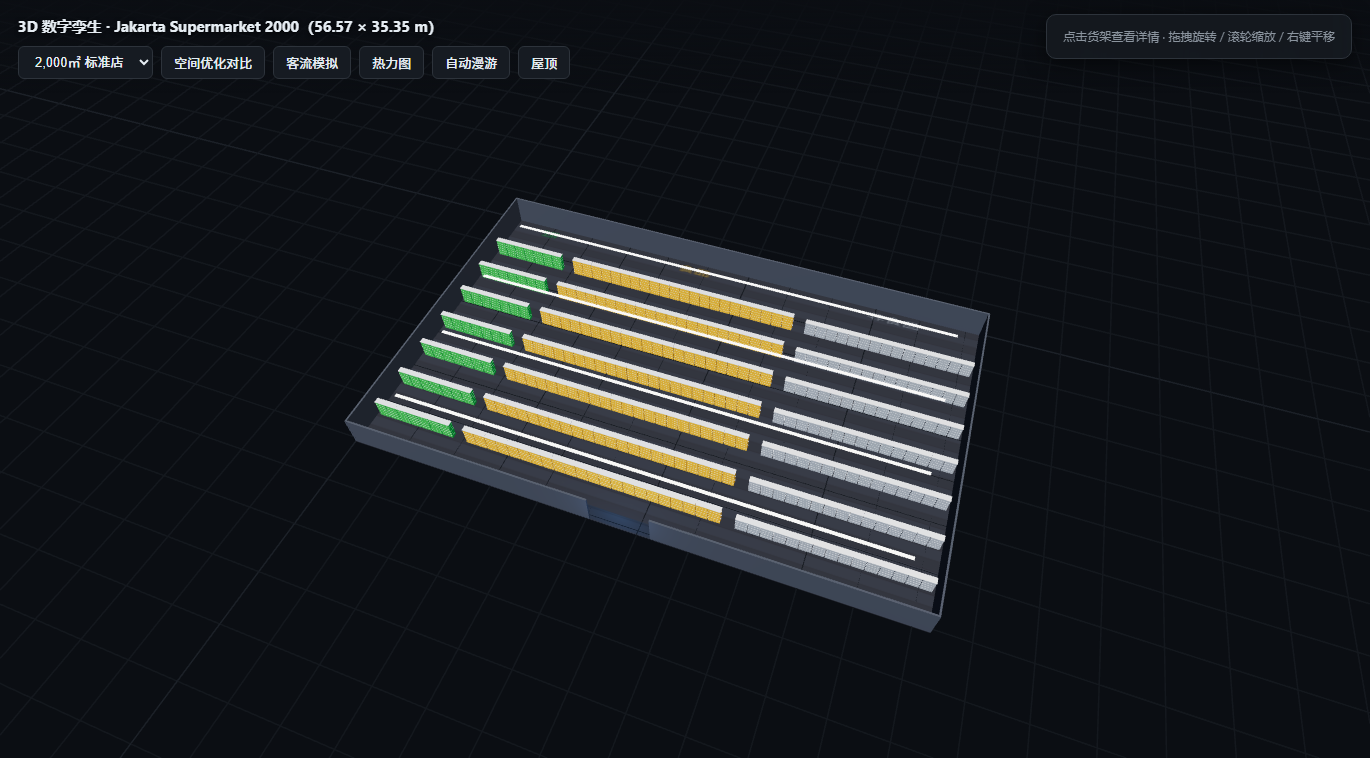The width and height of the screenshot is (1370, 758).
Task: Start the 客流模拟 simulation
Action: point(312,62)
